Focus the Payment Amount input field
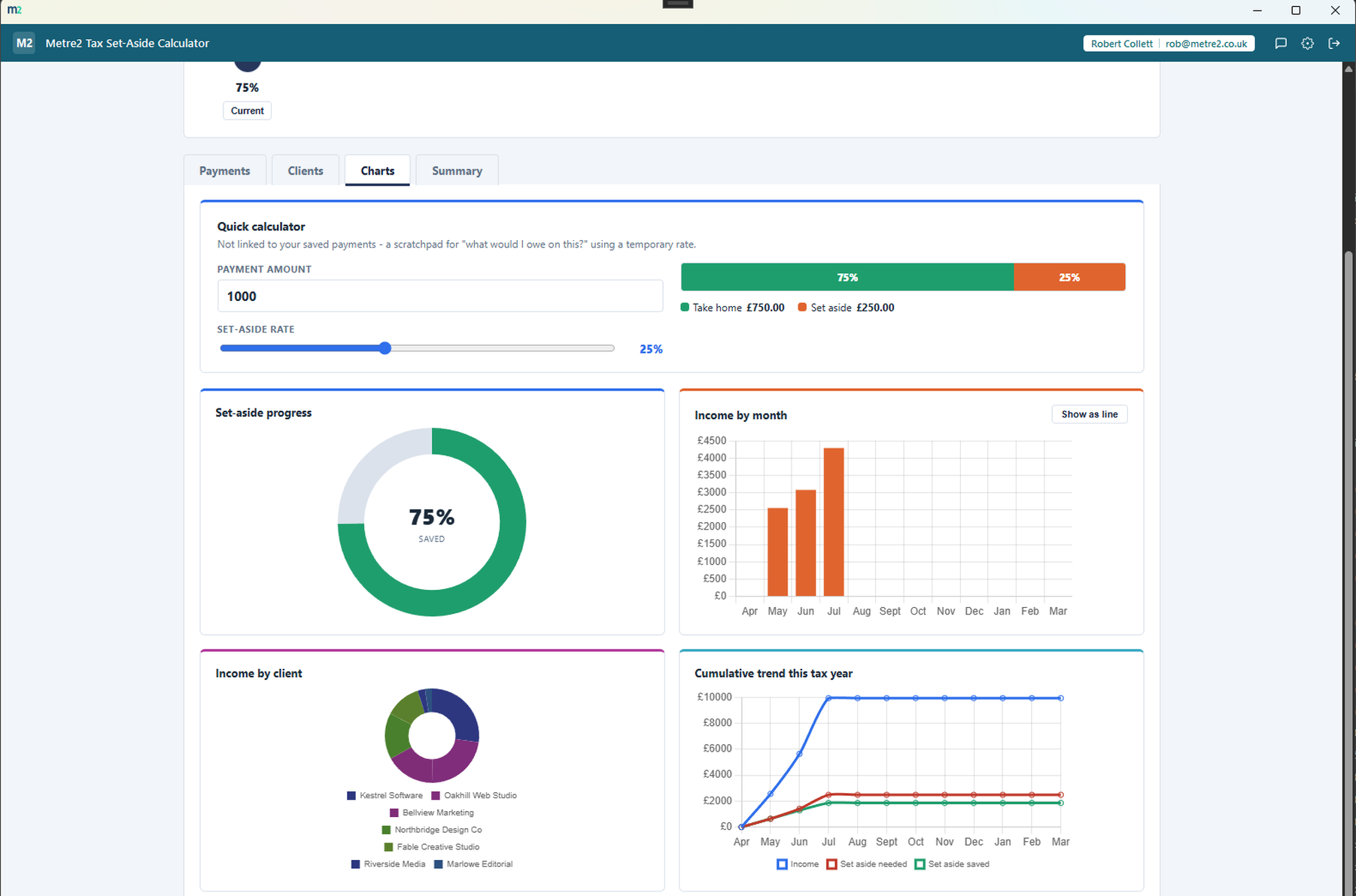The width and height of the screenshot is (1356, 896). click(440, 296)
